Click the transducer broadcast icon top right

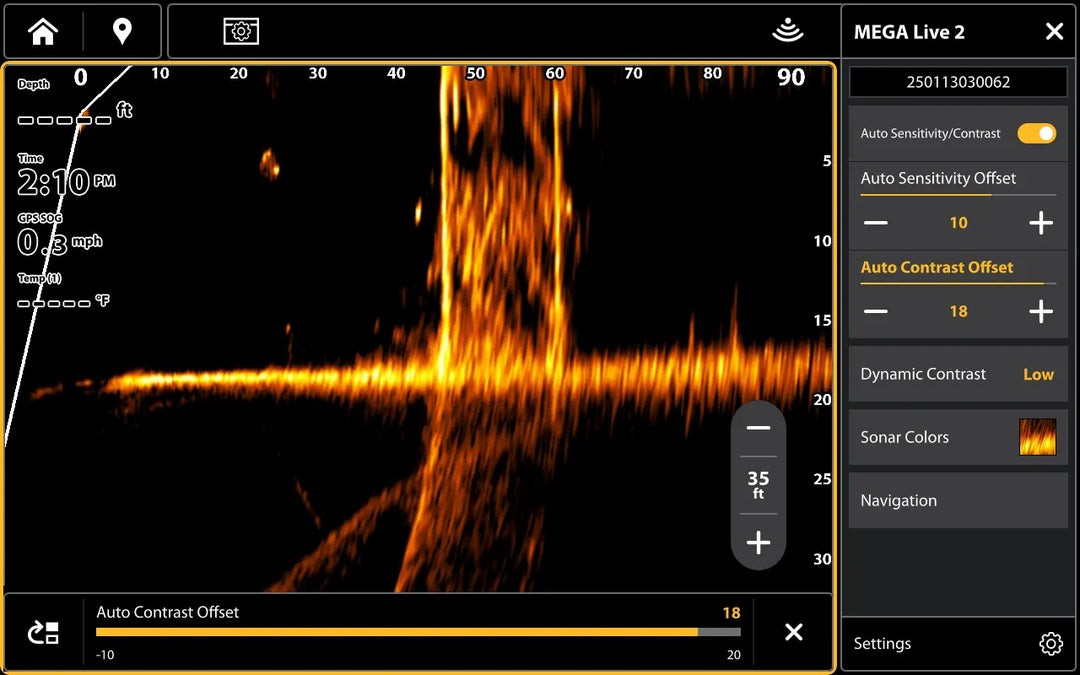[x=789, y=31]
